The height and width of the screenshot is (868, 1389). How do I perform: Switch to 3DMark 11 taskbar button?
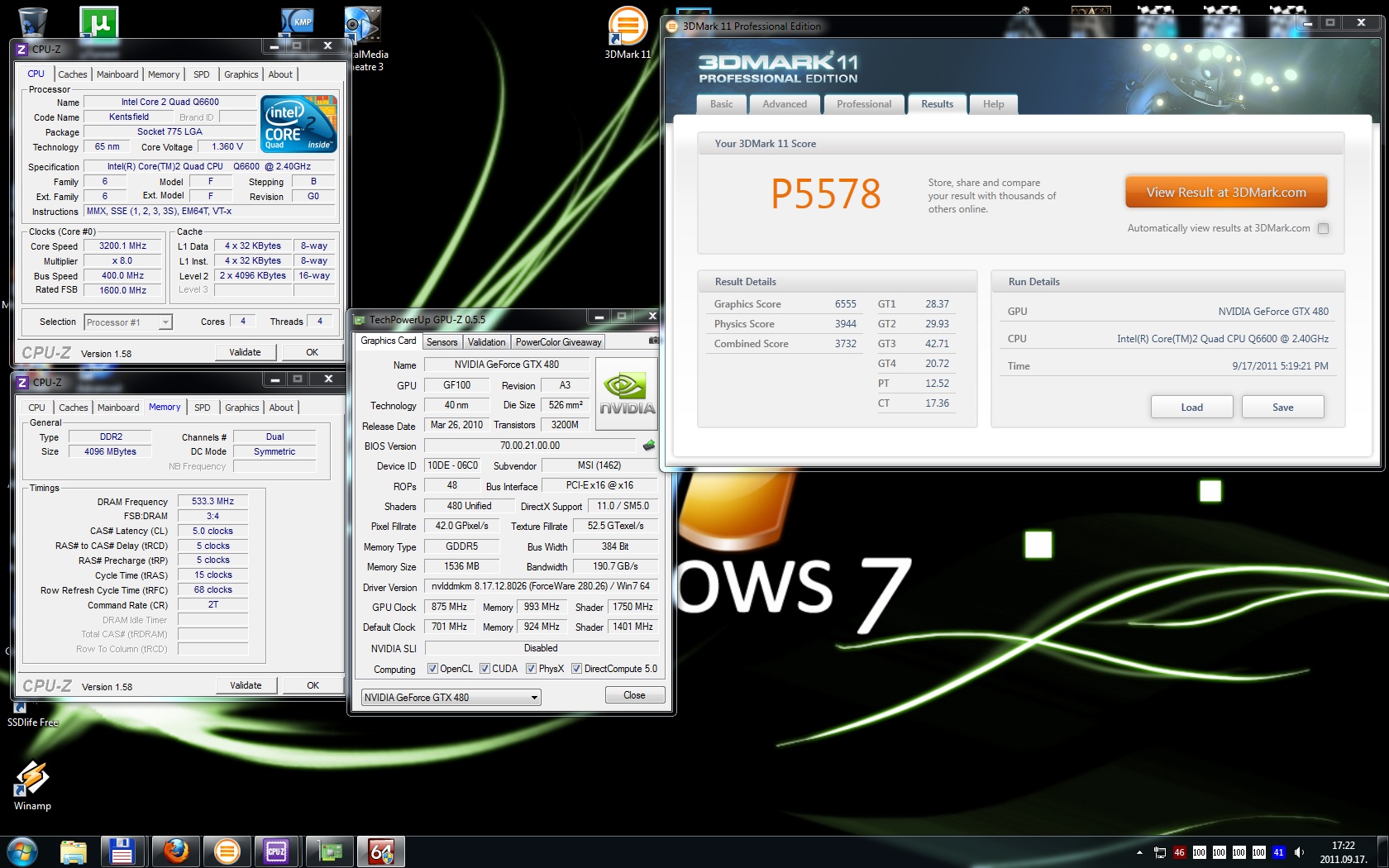[227, 851]
